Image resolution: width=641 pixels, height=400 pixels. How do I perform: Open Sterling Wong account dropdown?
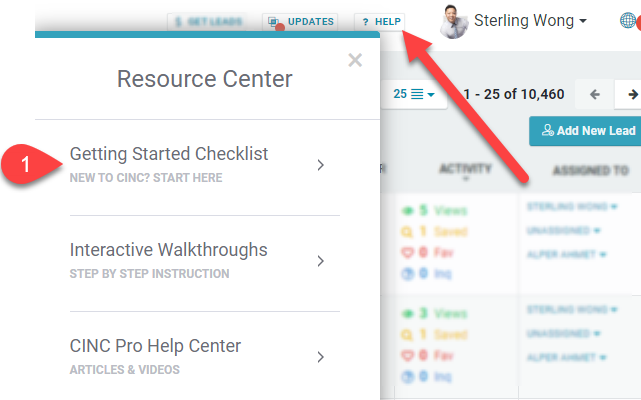pyautogui.click(x=530, y=21)
